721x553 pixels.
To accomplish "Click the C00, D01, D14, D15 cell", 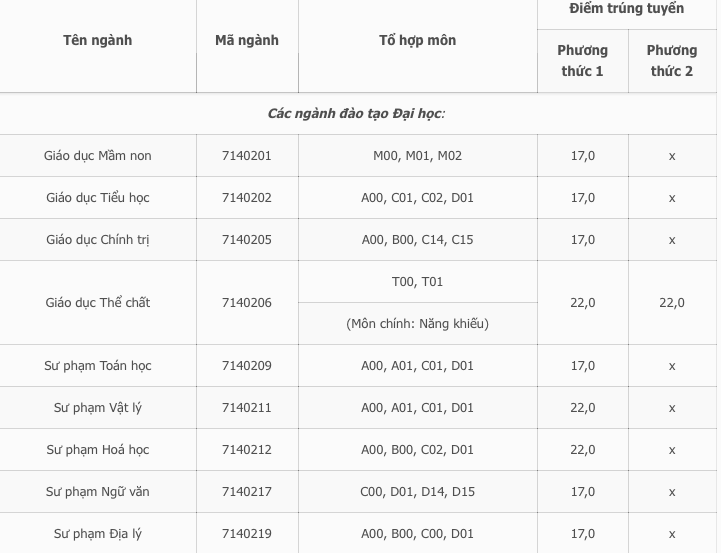I will (417, 492).
